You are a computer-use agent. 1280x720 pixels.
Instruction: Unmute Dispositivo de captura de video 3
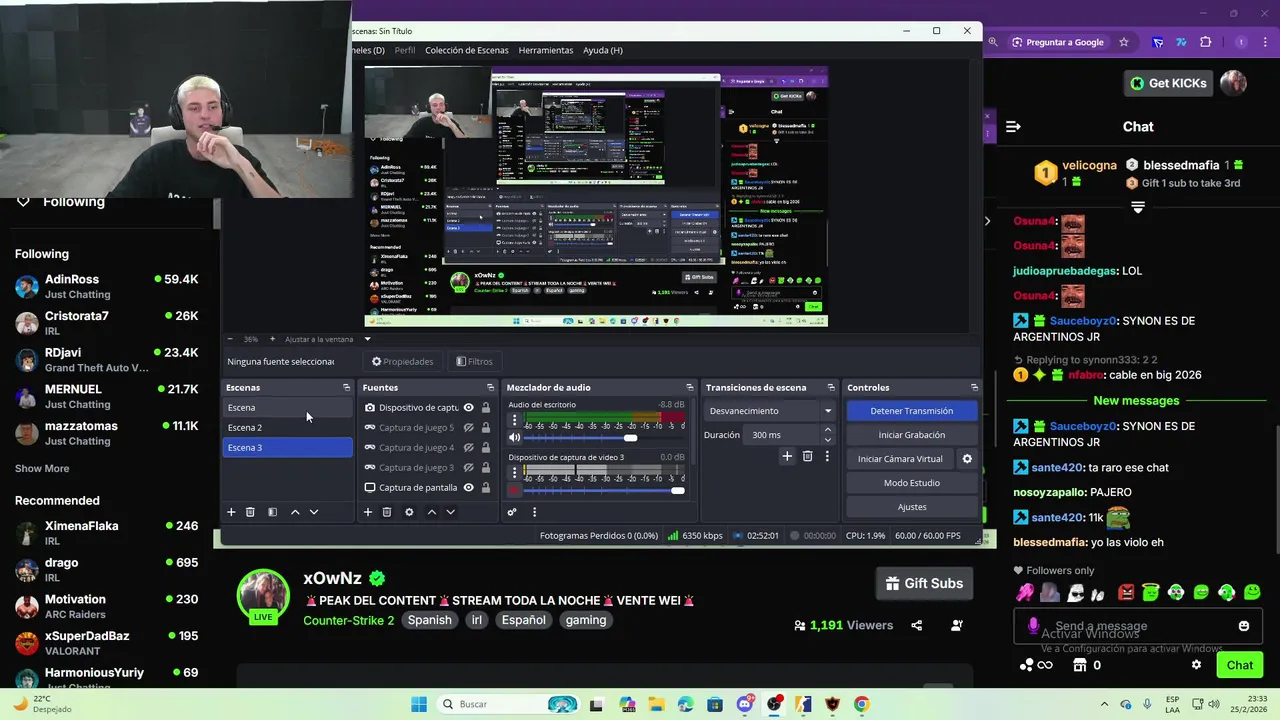click(515, 490)
